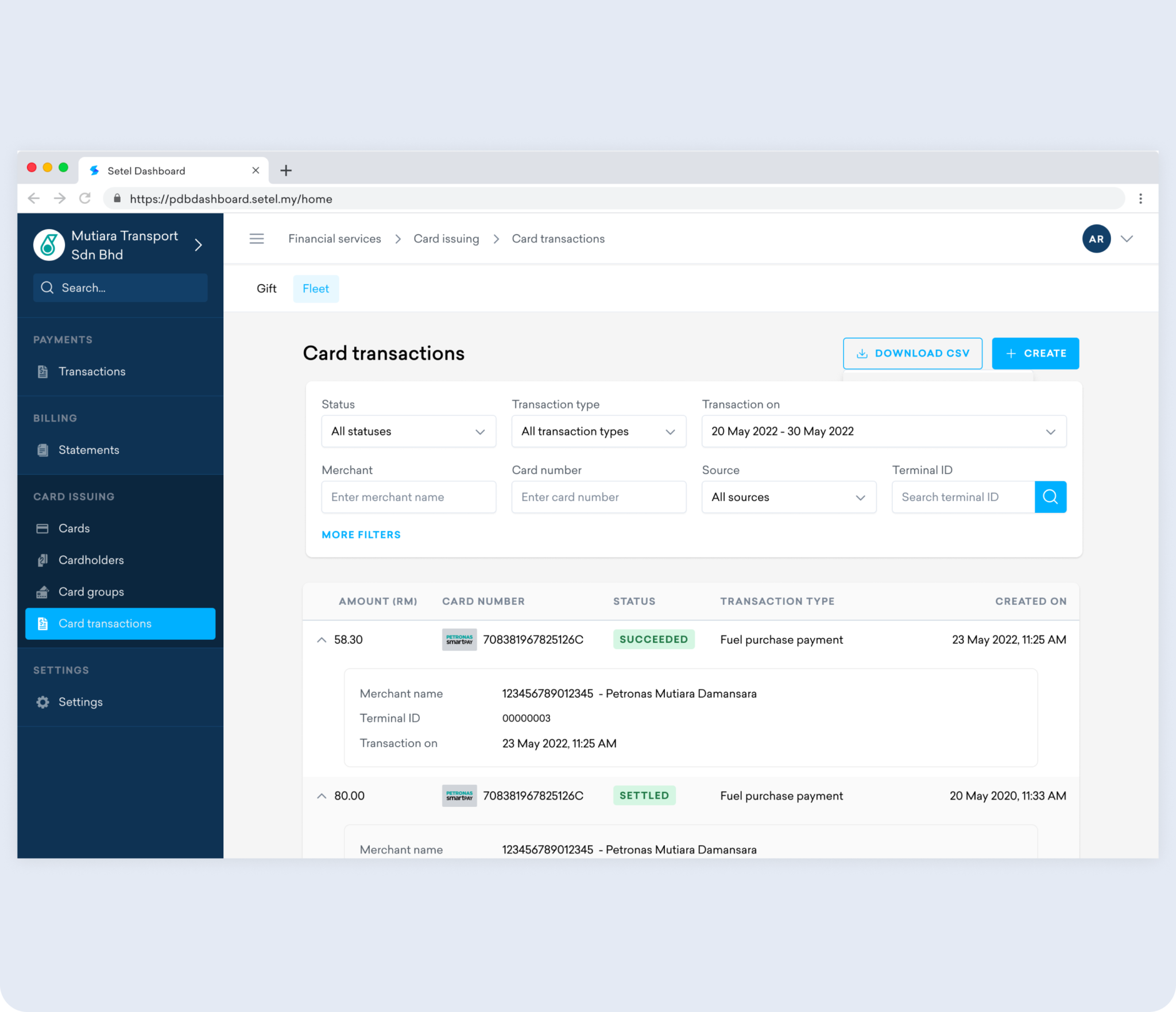1176x1012 pixels.
Task: Select the Fleet tab
Action: [x=315, y=288]
